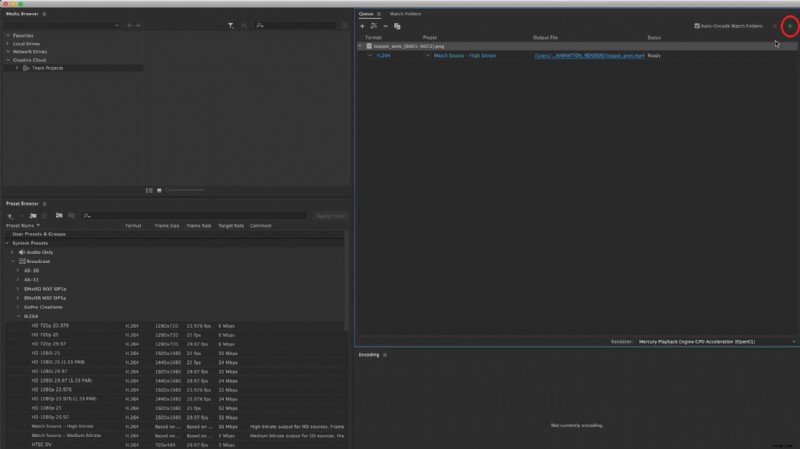Viewport: 800px width, 449px height.
Task: Click the filter icon in Media Browser
Action: (231, 25)
